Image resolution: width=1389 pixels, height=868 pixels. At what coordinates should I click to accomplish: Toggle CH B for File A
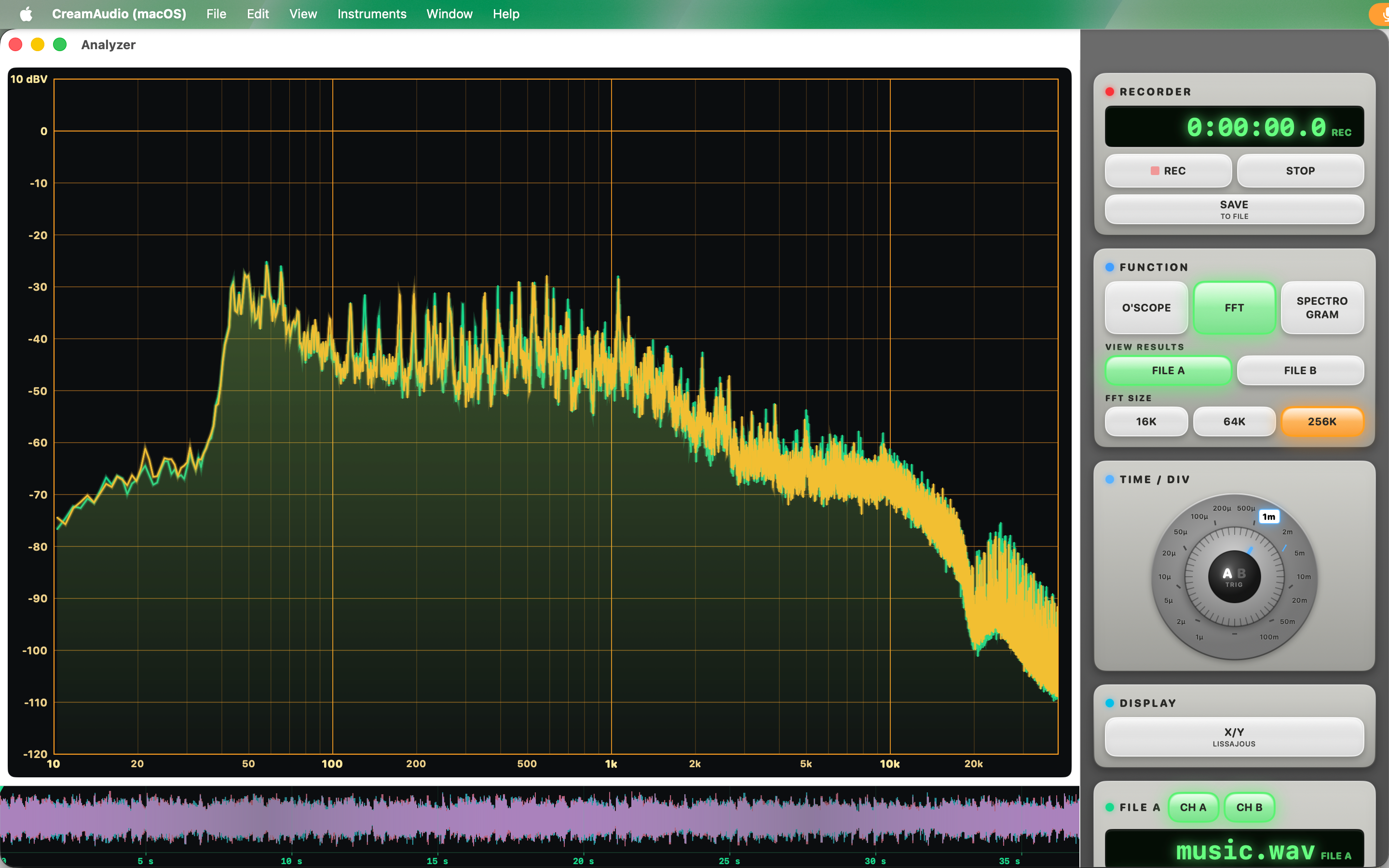coord(1249,807)
